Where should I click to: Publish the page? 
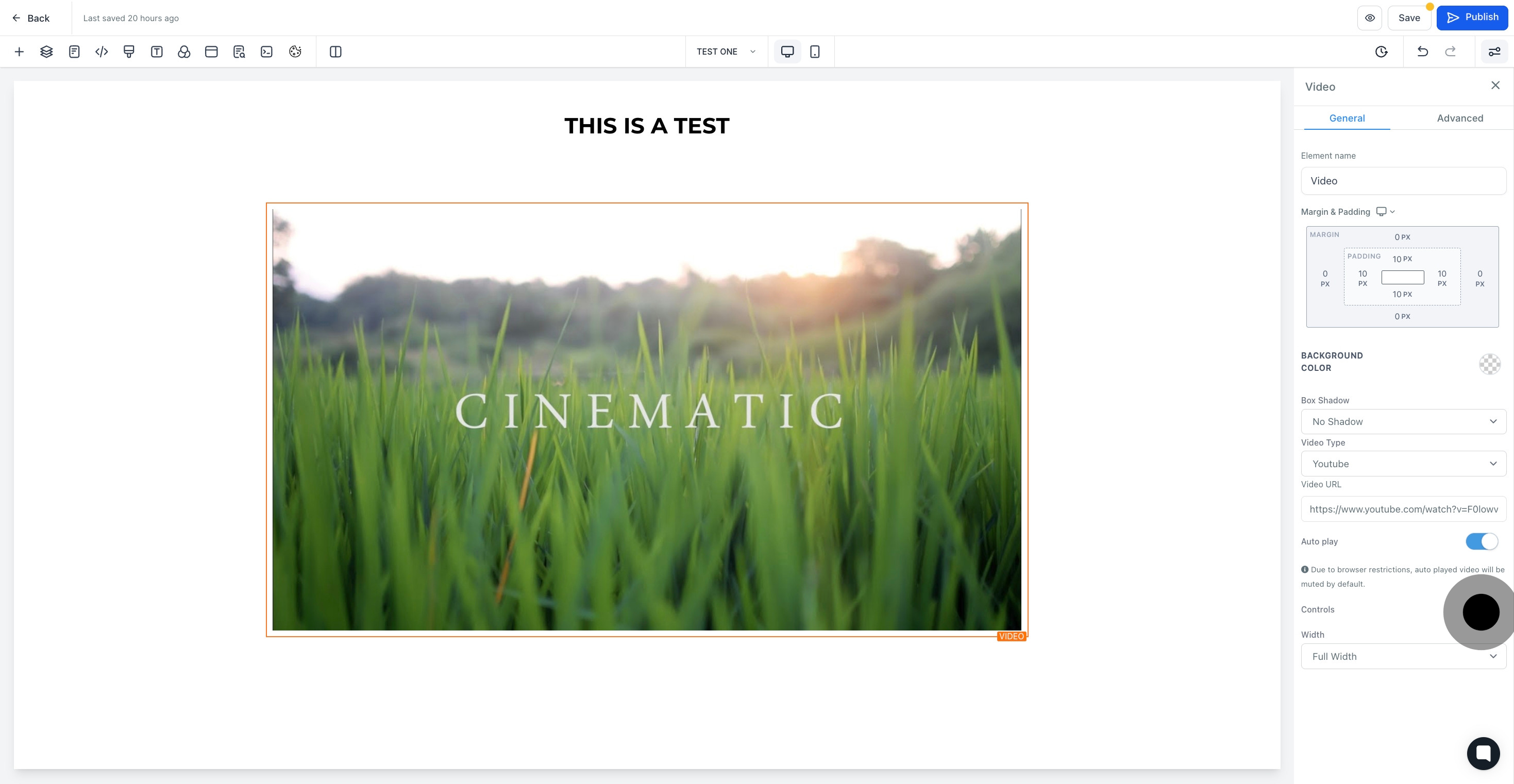(x=1472, y=18)
